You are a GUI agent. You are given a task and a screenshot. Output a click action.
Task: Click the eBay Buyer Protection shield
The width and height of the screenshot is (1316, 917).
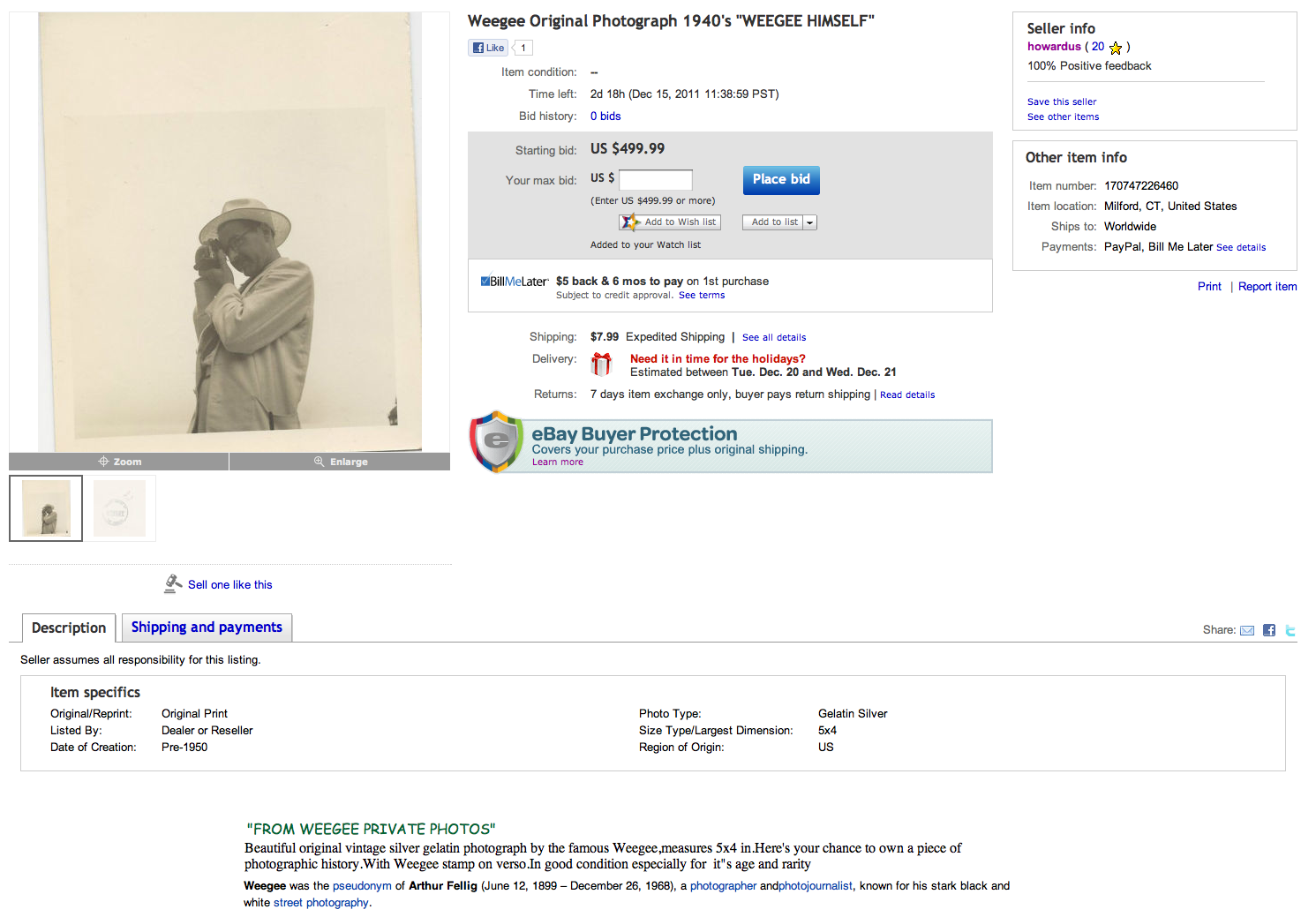coord(497,441)
